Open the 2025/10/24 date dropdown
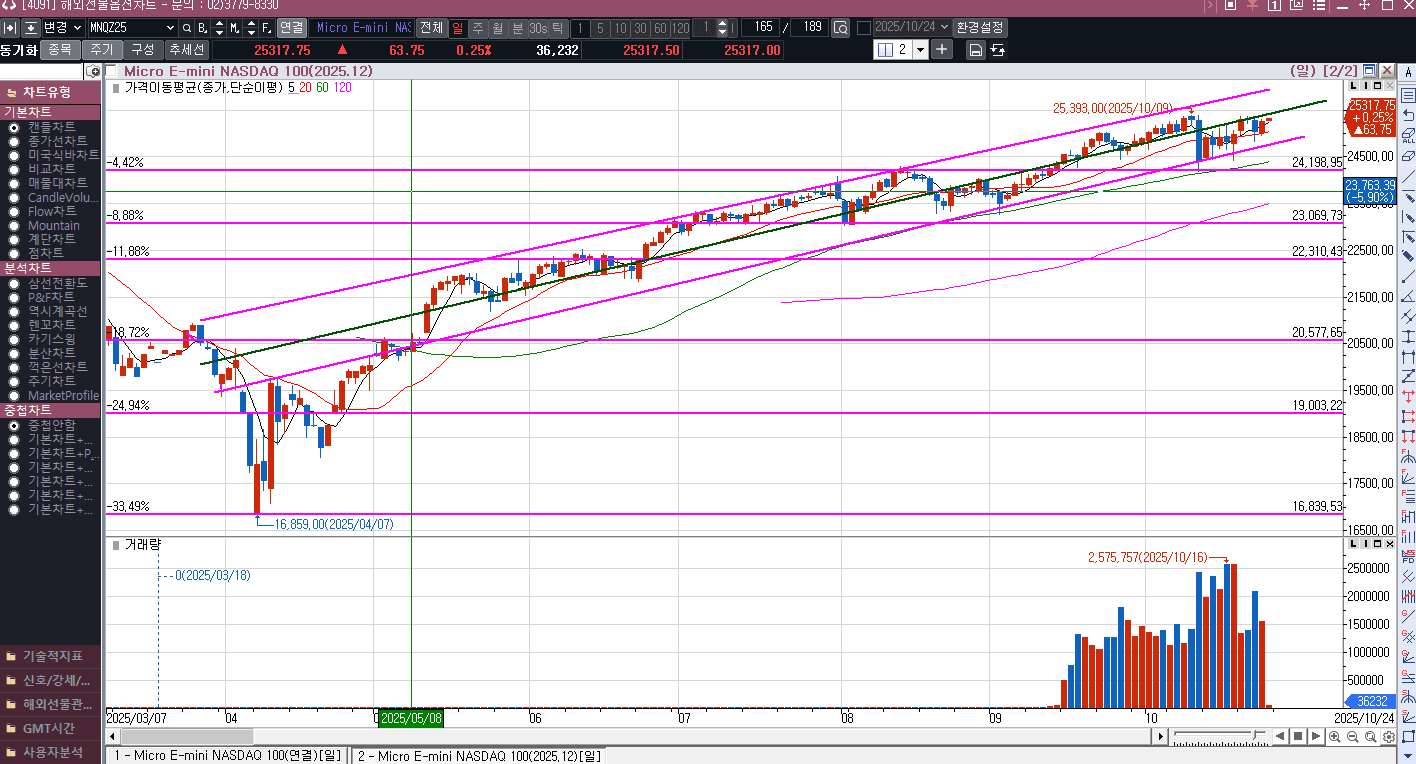The height and width of the screenshot is (764, 1416). click(943, 28)
